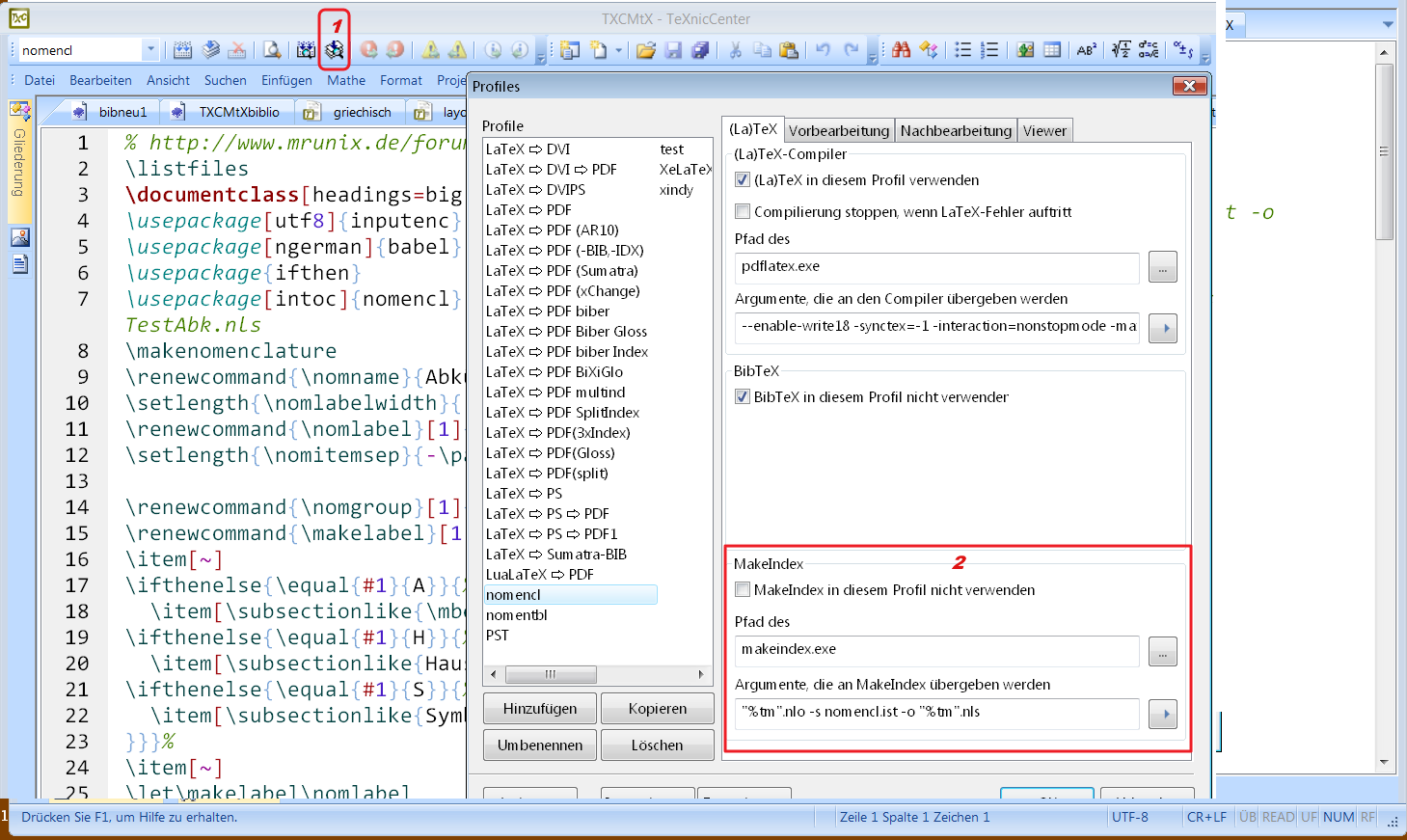Open MakeIndex arguments placeholder arrow button
Image resolution: width=1407 pixels, height=840 pixels.
1163,714
